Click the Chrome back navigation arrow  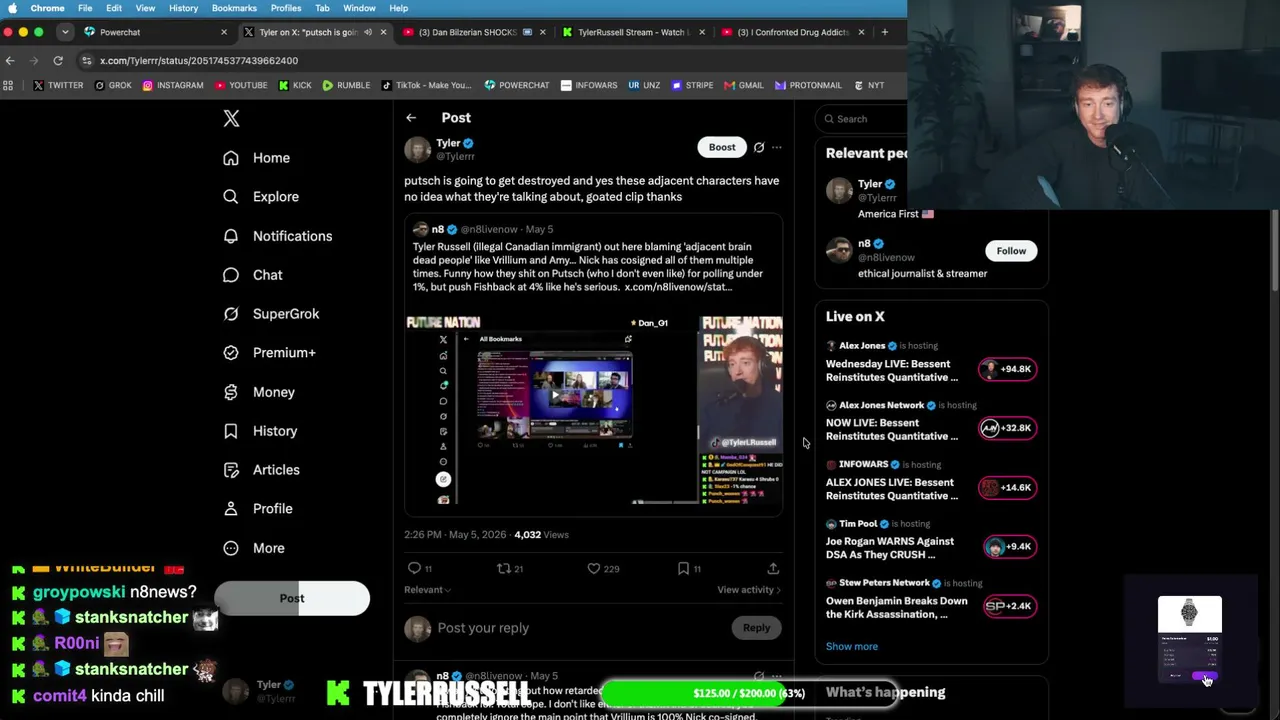(x=10, y=61)
